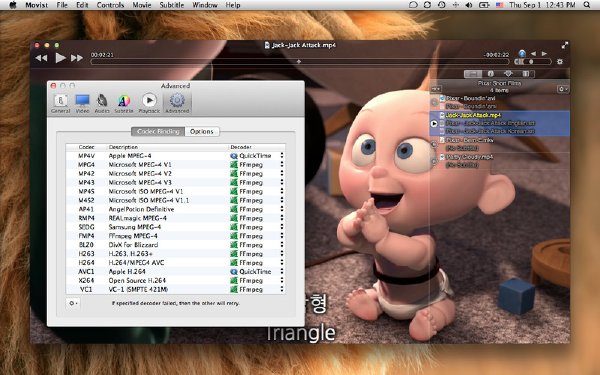The image size is (600, 375).
Task: Open the Subtitle menu in menu bar
Action: [171, 5]
